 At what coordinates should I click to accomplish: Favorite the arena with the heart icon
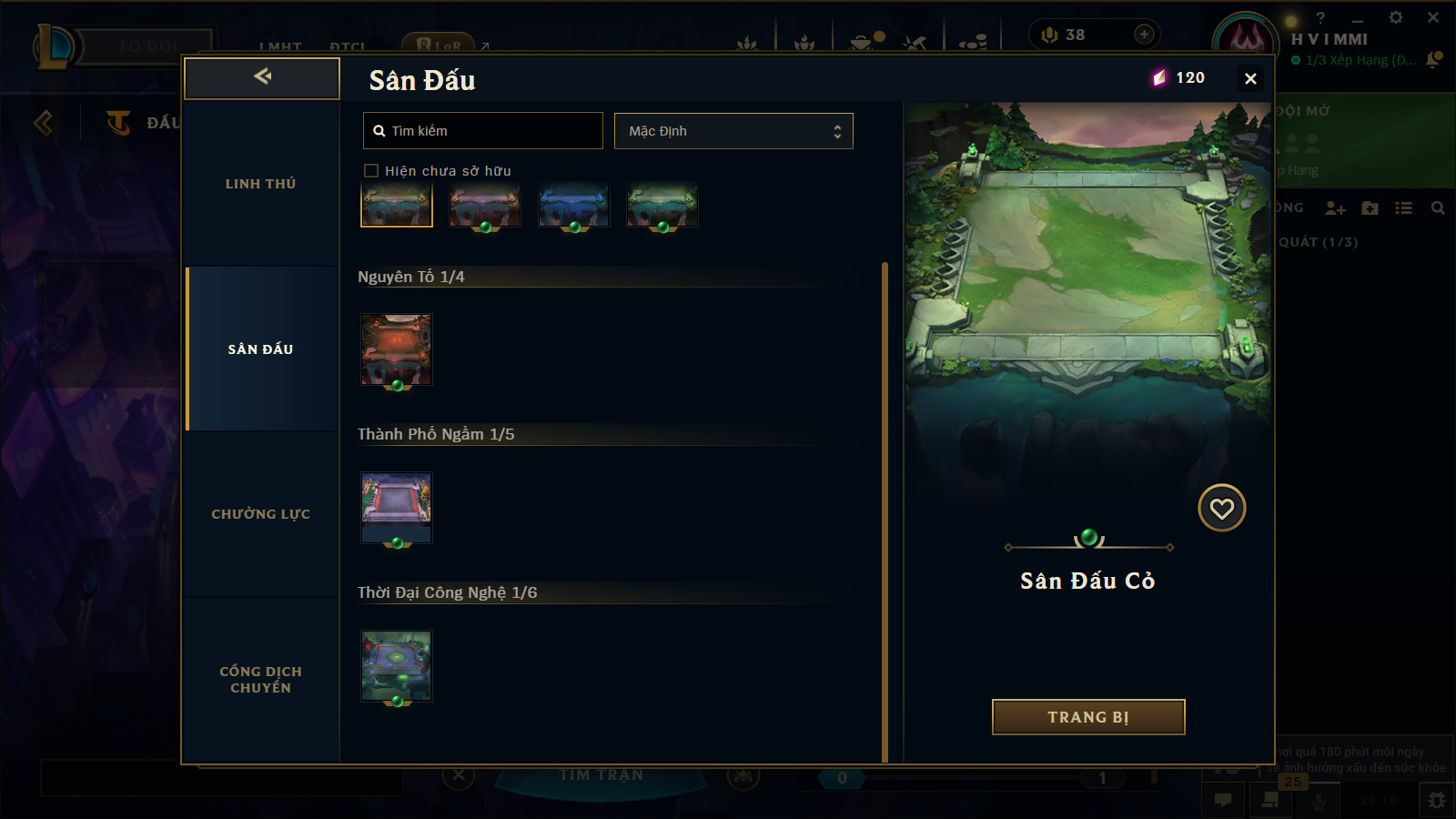coord(1221,508)
